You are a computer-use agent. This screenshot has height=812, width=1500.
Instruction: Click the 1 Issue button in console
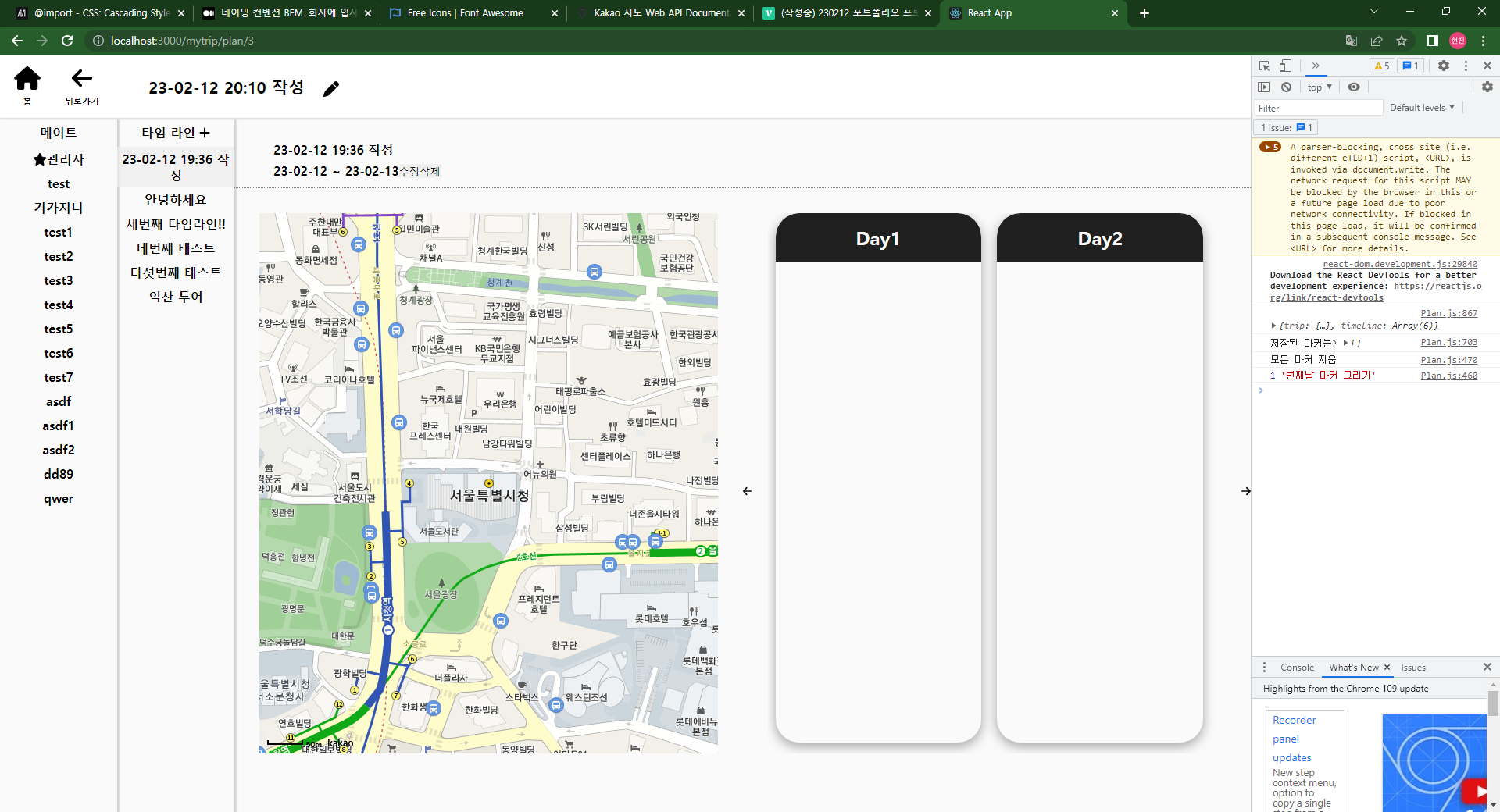click(1286, 127)
